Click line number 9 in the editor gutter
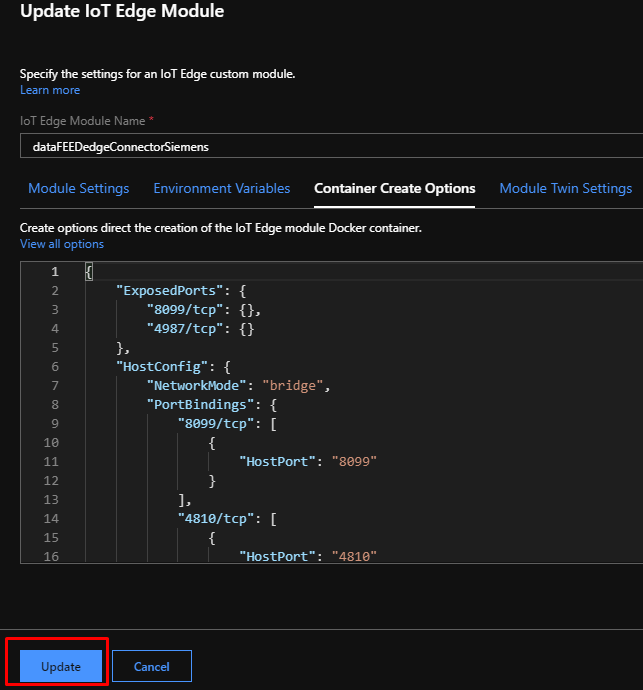643x690 pixels. pos(54,423)
